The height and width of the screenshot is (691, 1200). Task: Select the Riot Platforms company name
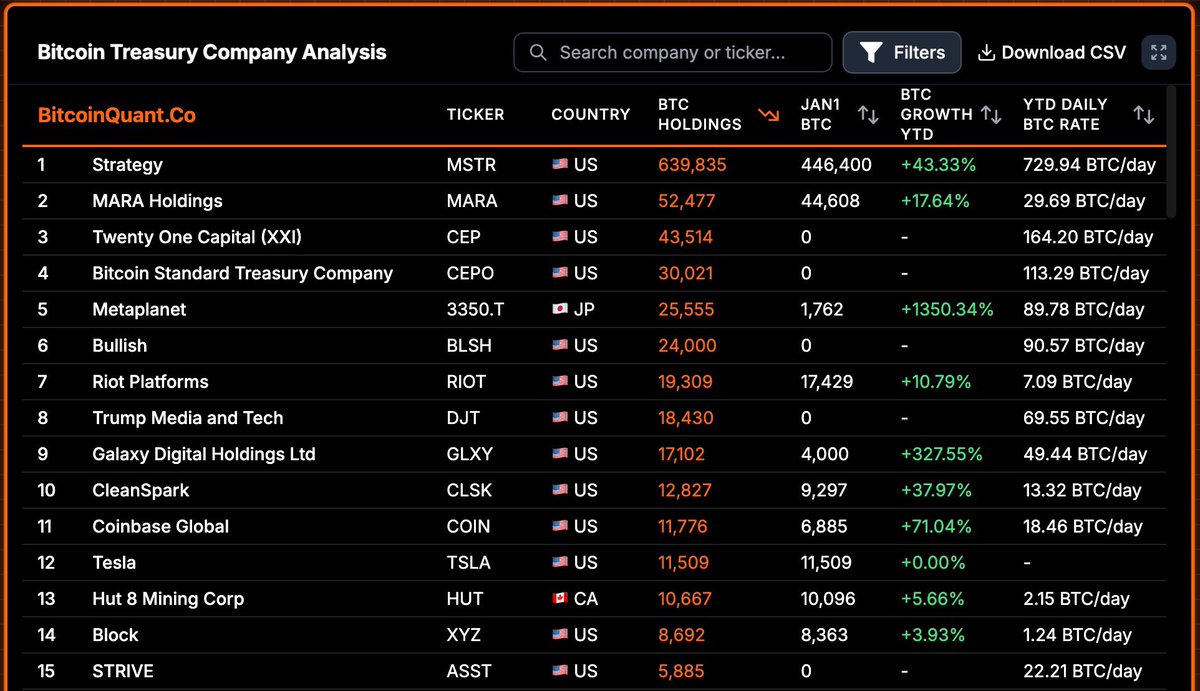coord(150,382)
